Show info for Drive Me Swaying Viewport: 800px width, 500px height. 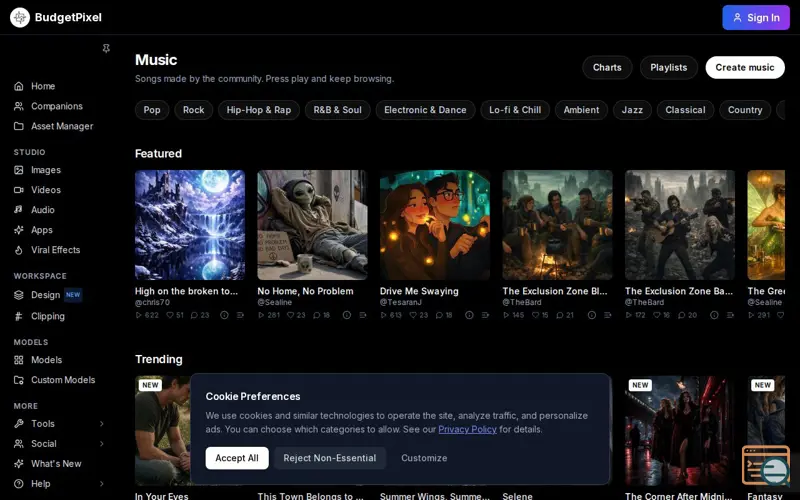click(x=469, y=315)
